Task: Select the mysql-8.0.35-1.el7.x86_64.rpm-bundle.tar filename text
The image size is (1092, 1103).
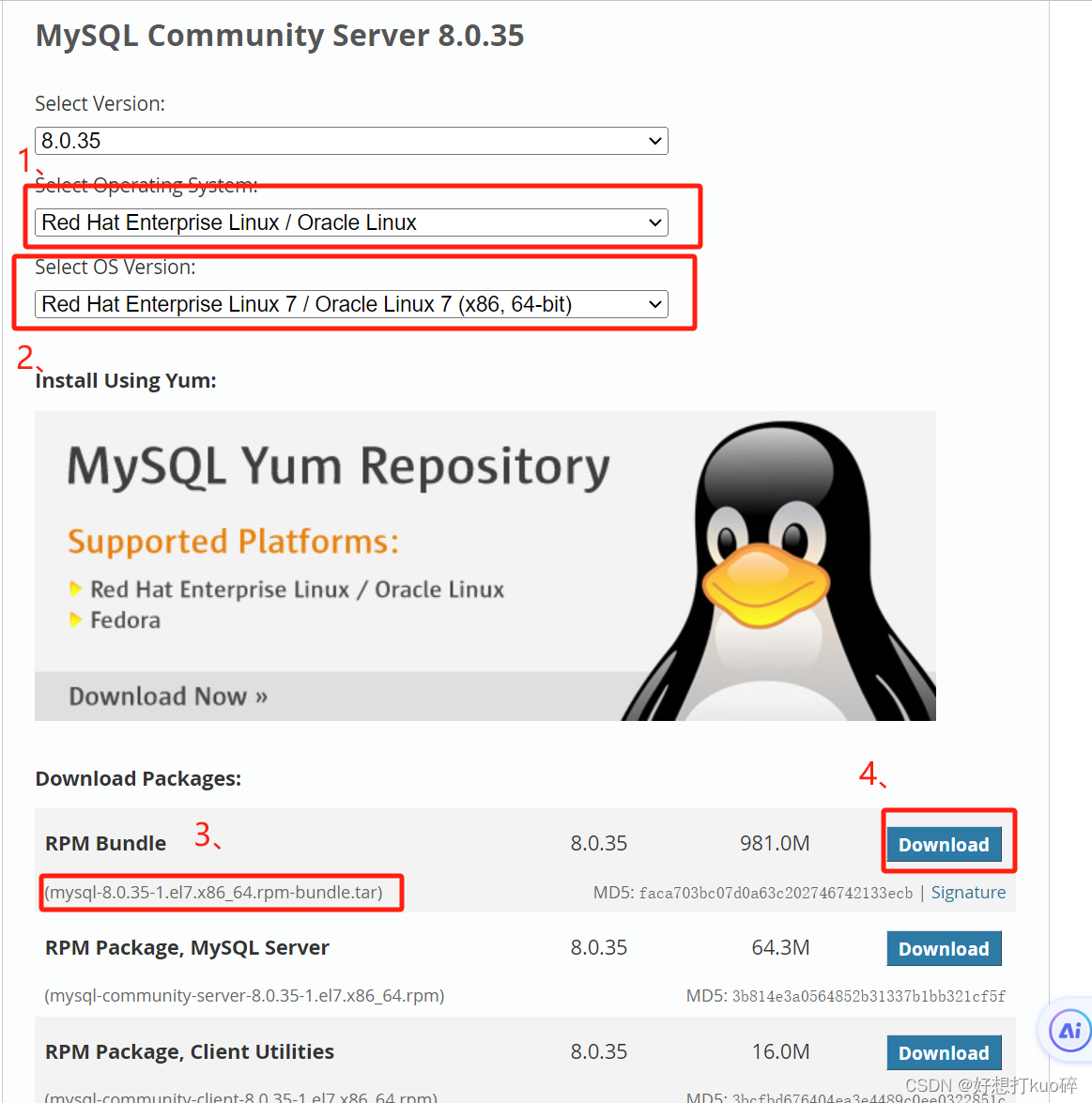Action: (x=213, y=893)
